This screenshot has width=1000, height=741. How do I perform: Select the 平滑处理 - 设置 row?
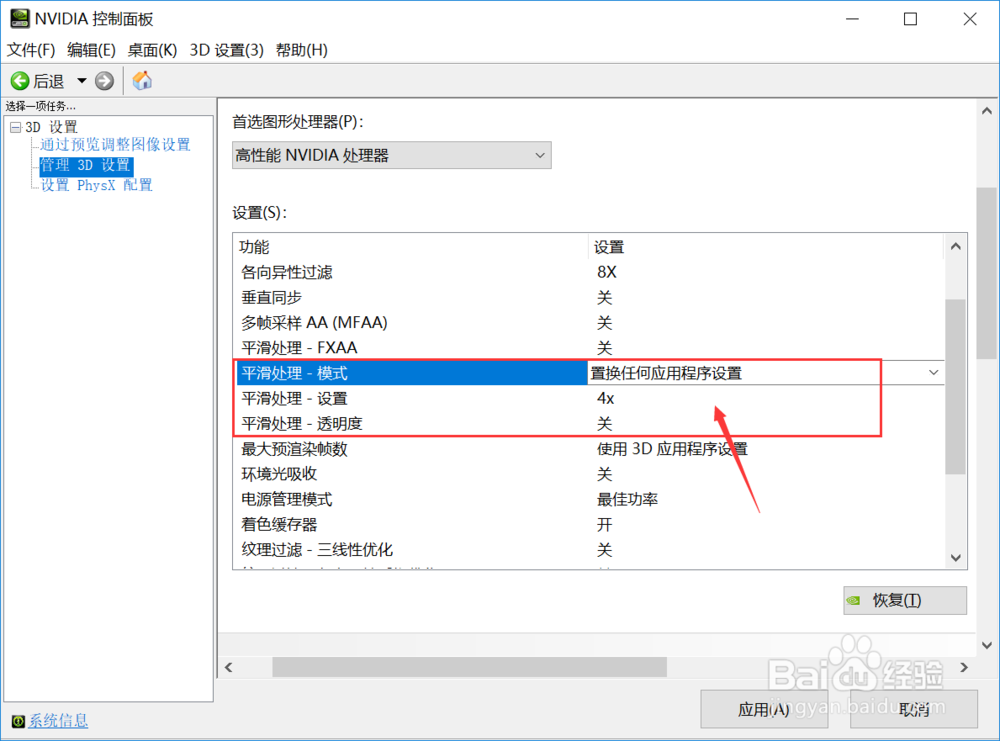[588, 399]
